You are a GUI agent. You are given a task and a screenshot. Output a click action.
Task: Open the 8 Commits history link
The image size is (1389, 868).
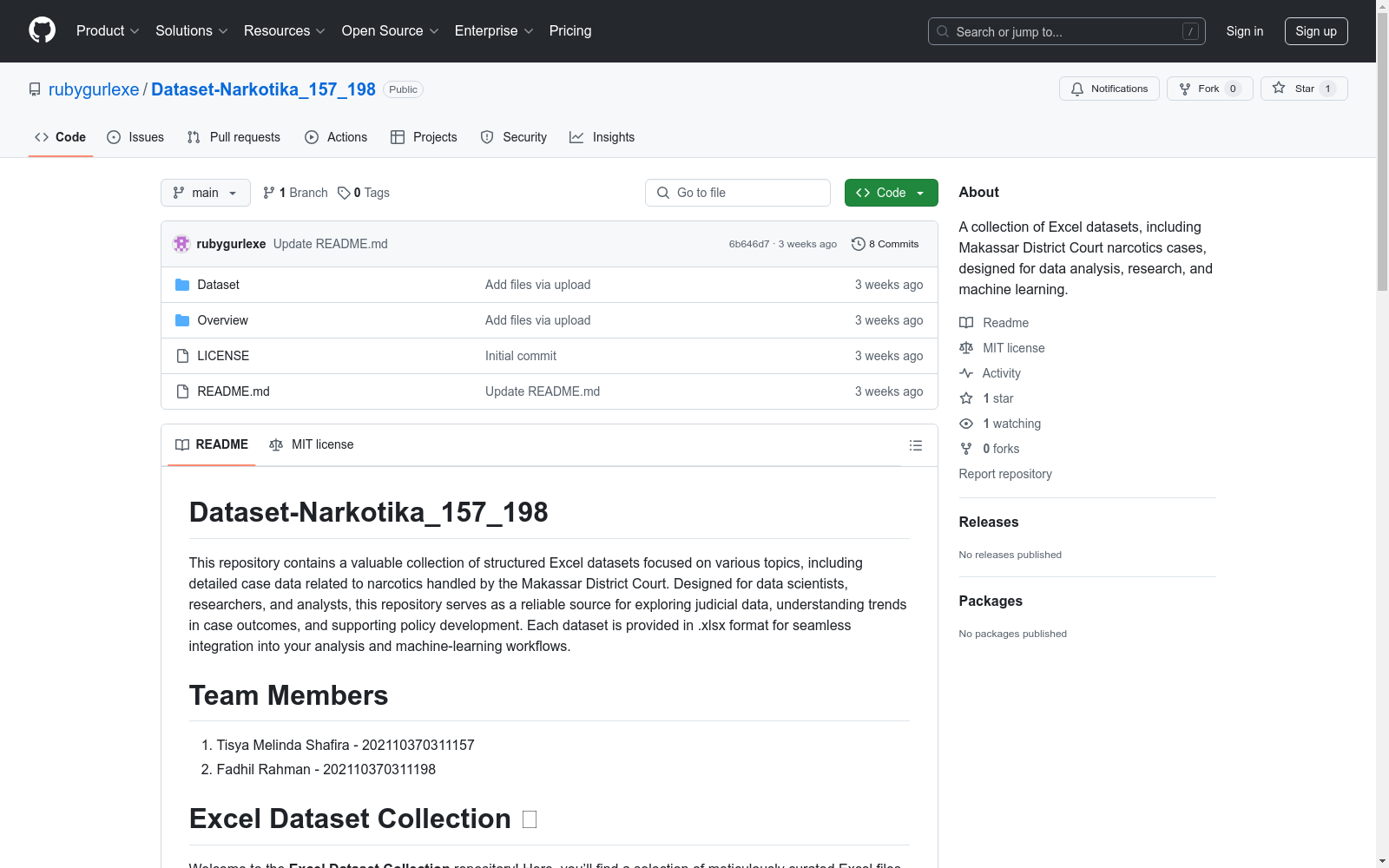pos(885,244)
